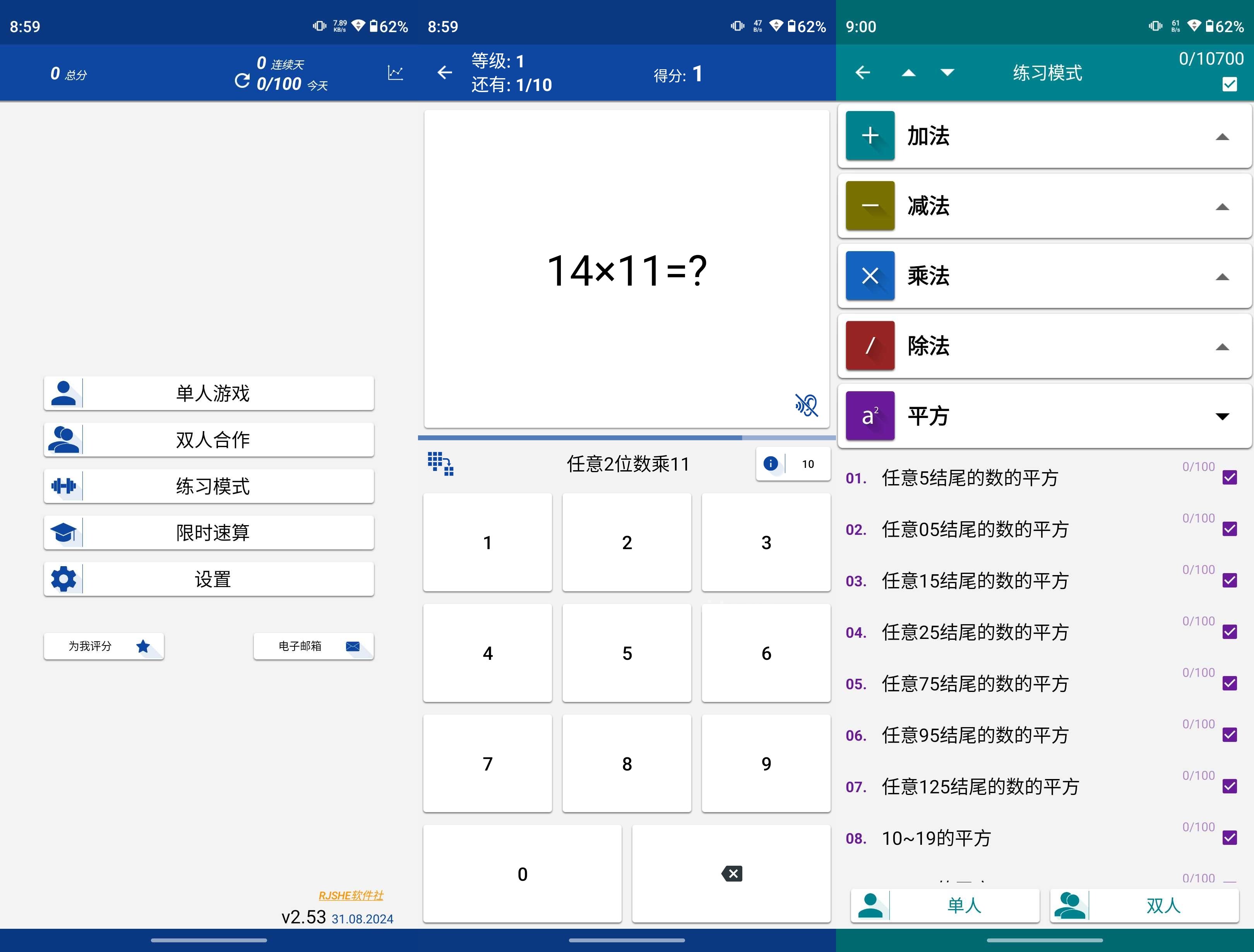
Task: Tap the 电子邮箱 button
Action: [x=313, y=646]
